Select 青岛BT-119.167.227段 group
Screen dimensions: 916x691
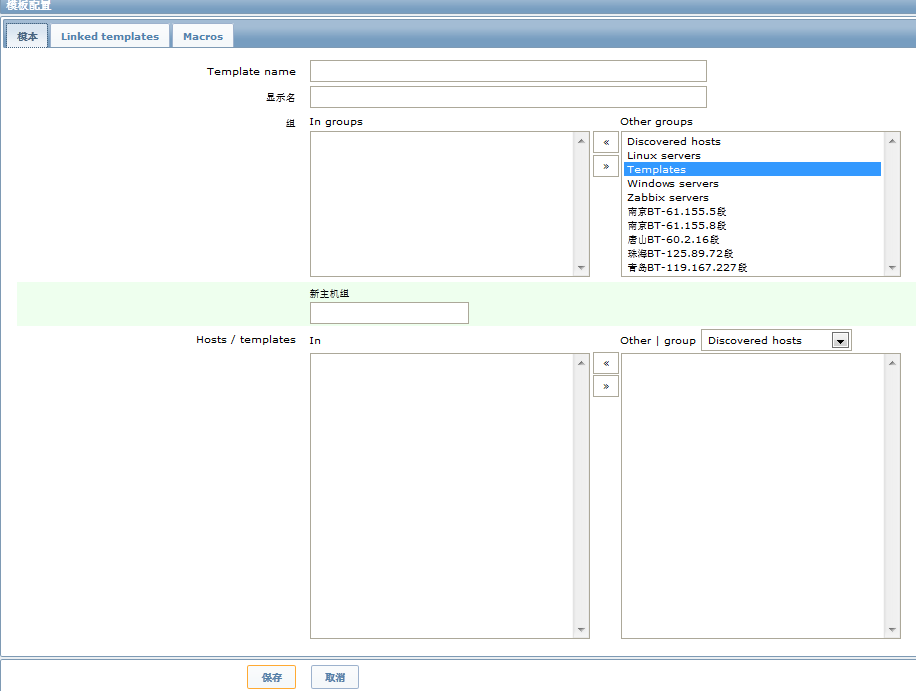click(752, 268)
